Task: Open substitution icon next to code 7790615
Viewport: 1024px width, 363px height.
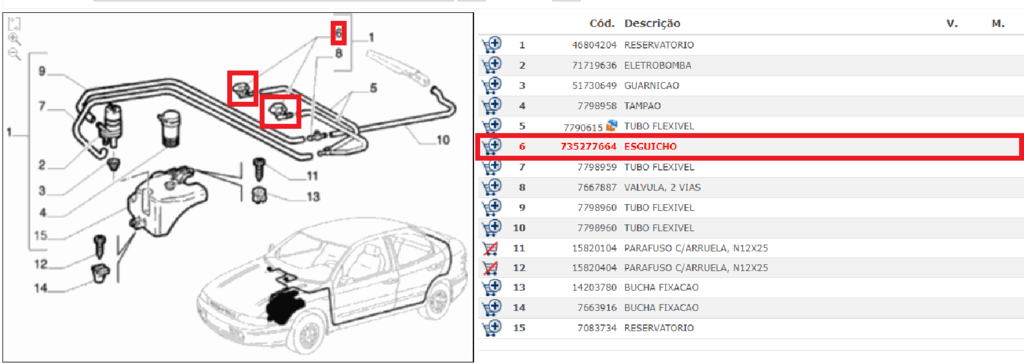Action: pyautogui.click(x=612, y=125)
